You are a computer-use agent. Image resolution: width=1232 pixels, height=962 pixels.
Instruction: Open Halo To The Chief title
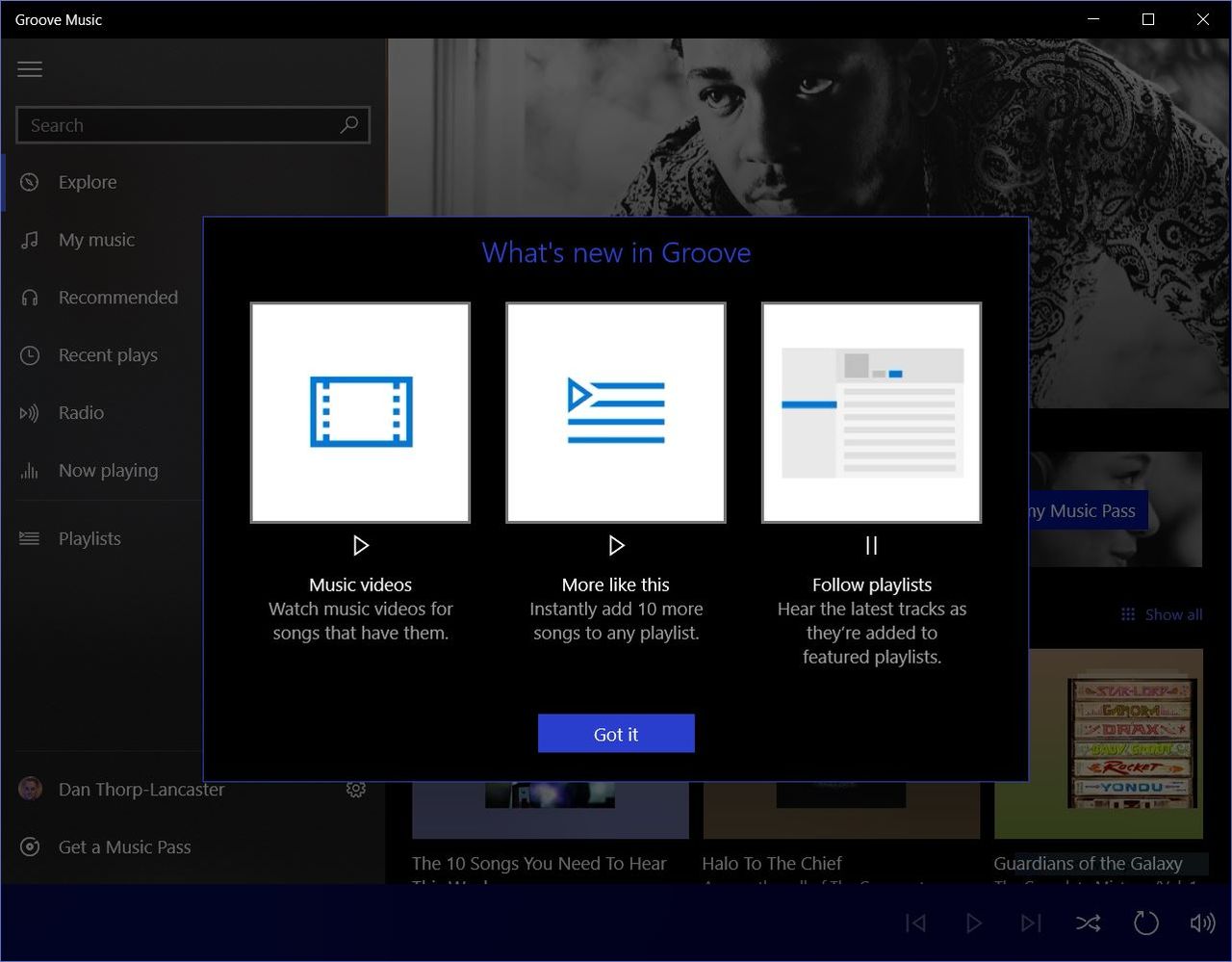point(772,864)
